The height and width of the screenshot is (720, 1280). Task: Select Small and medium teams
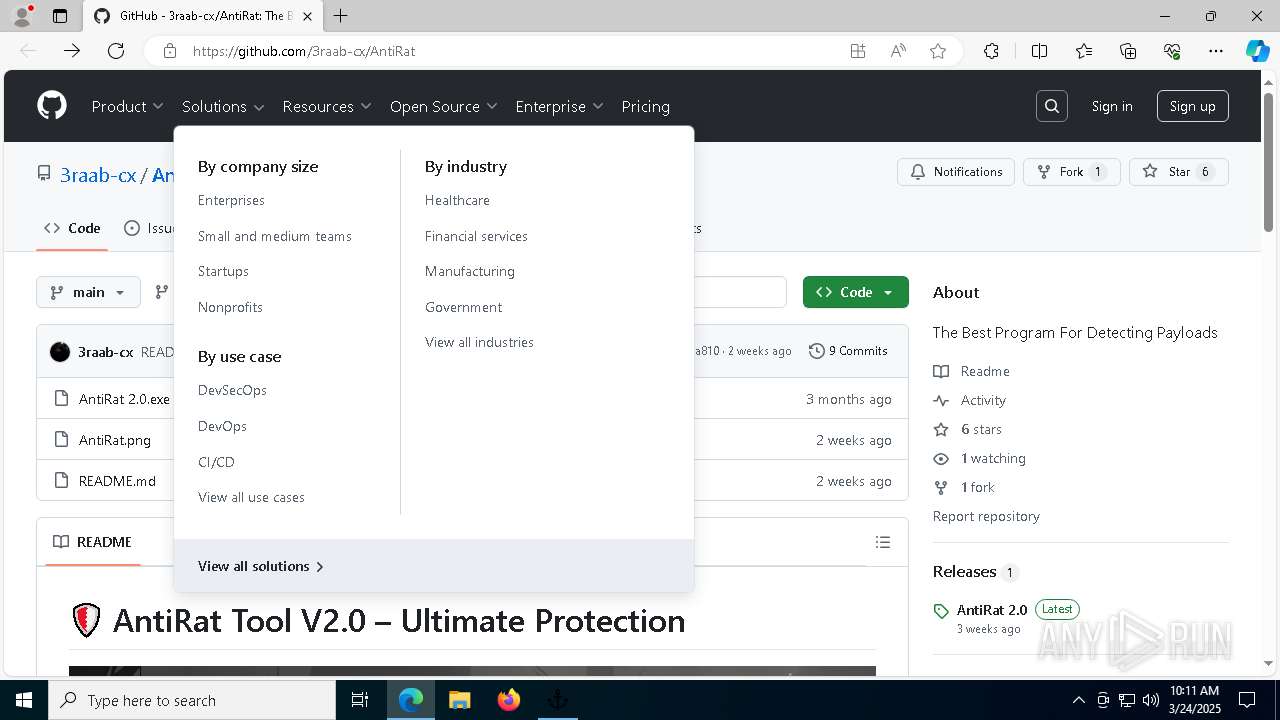tap(275, 236)
